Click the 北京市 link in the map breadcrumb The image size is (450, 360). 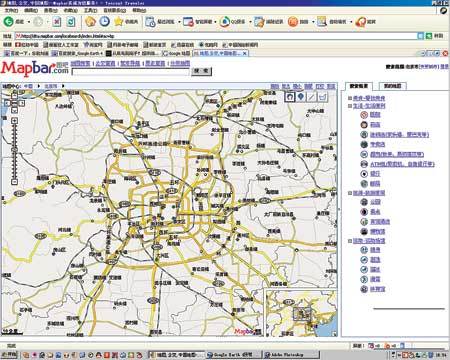tap(51, 86)
